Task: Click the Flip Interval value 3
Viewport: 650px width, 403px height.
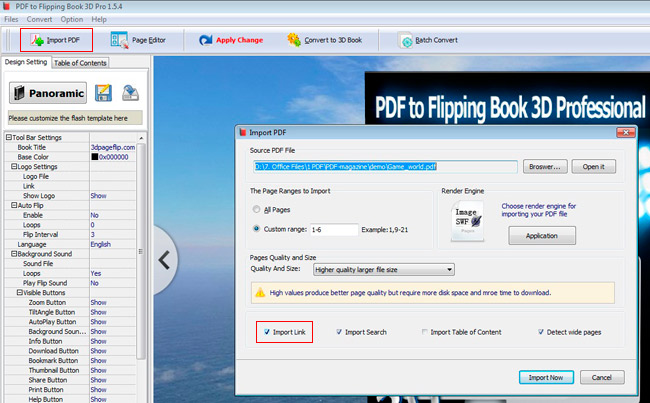Action: pos(92,234)
